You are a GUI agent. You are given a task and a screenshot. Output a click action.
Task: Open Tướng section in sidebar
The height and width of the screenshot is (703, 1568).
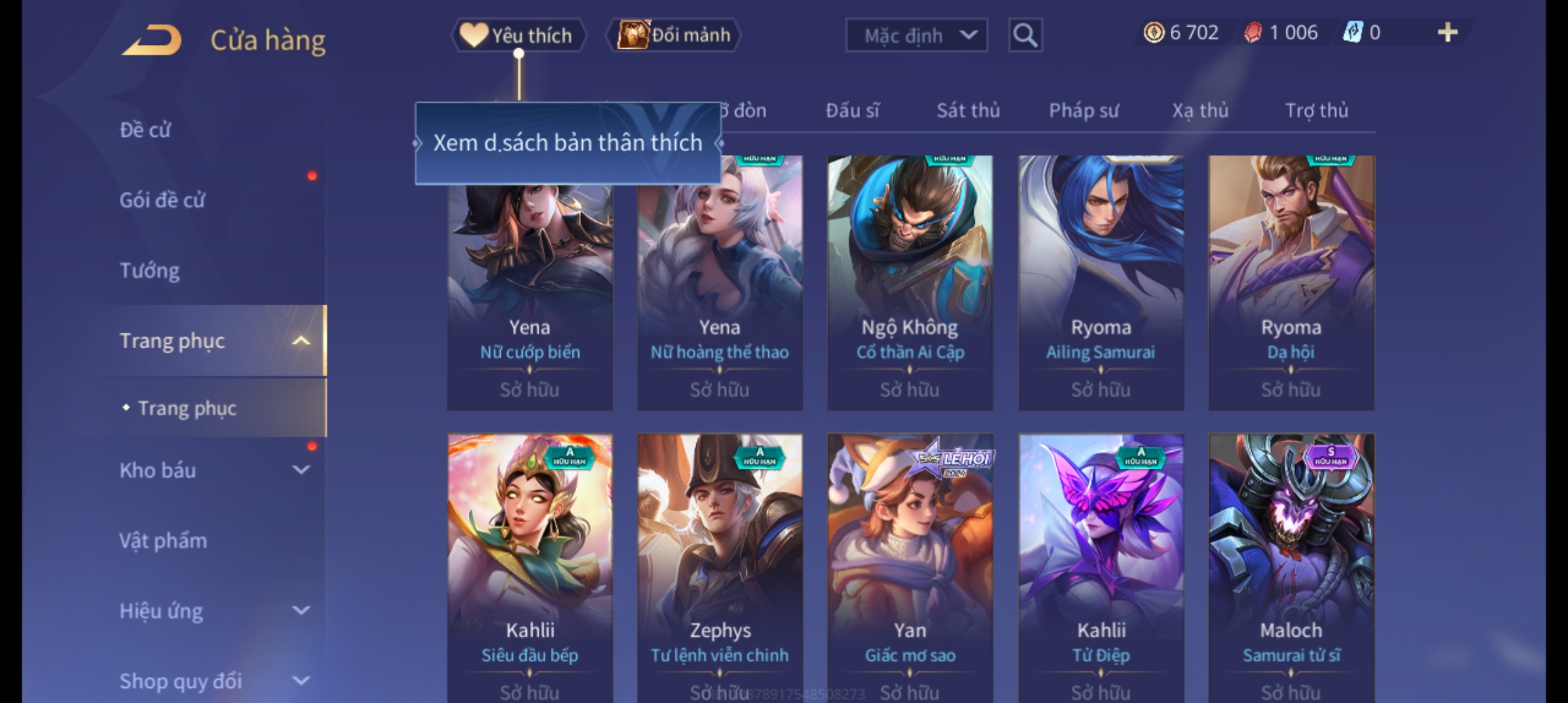[x=150, y=270]
